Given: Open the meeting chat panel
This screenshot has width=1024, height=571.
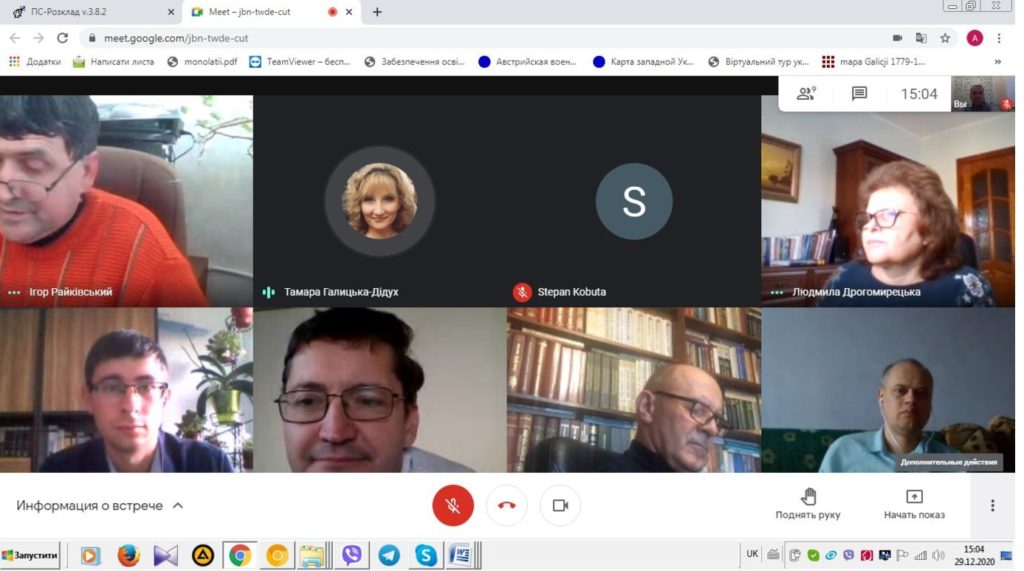Looking at the screenshot, I should tap(859, 94).
